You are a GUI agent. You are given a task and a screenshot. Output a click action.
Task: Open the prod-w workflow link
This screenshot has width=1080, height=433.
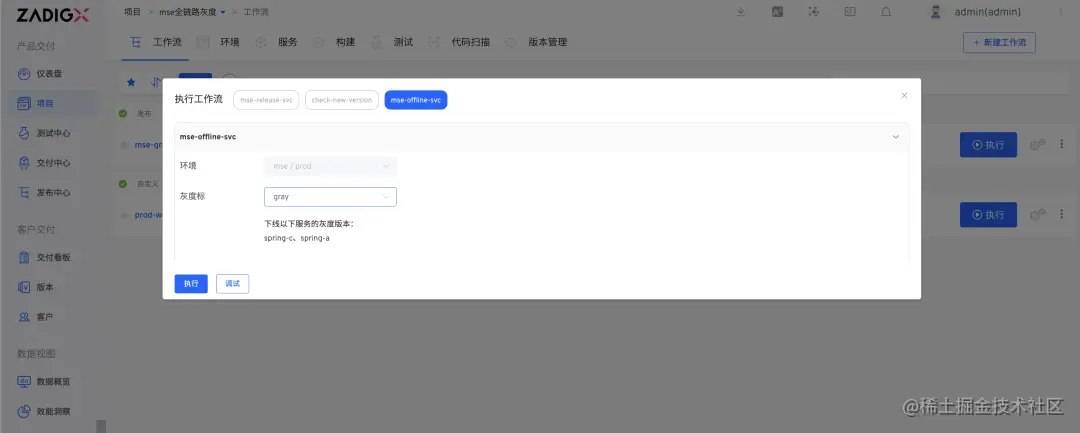tap(148, 215)
